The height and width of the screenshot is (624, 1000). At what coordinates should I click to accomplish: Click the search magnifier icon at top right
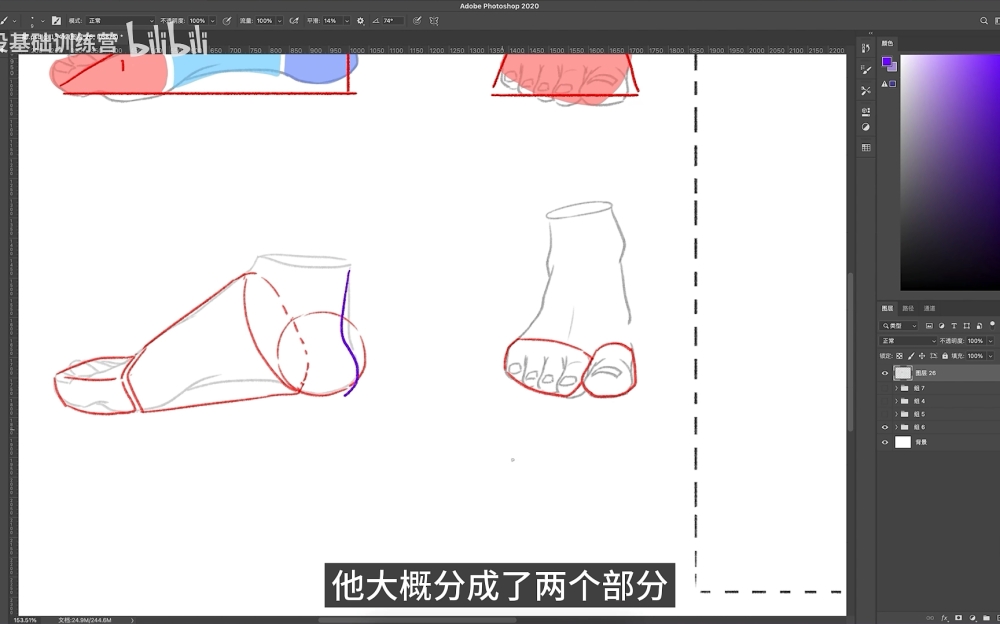[x=983, y=20]
